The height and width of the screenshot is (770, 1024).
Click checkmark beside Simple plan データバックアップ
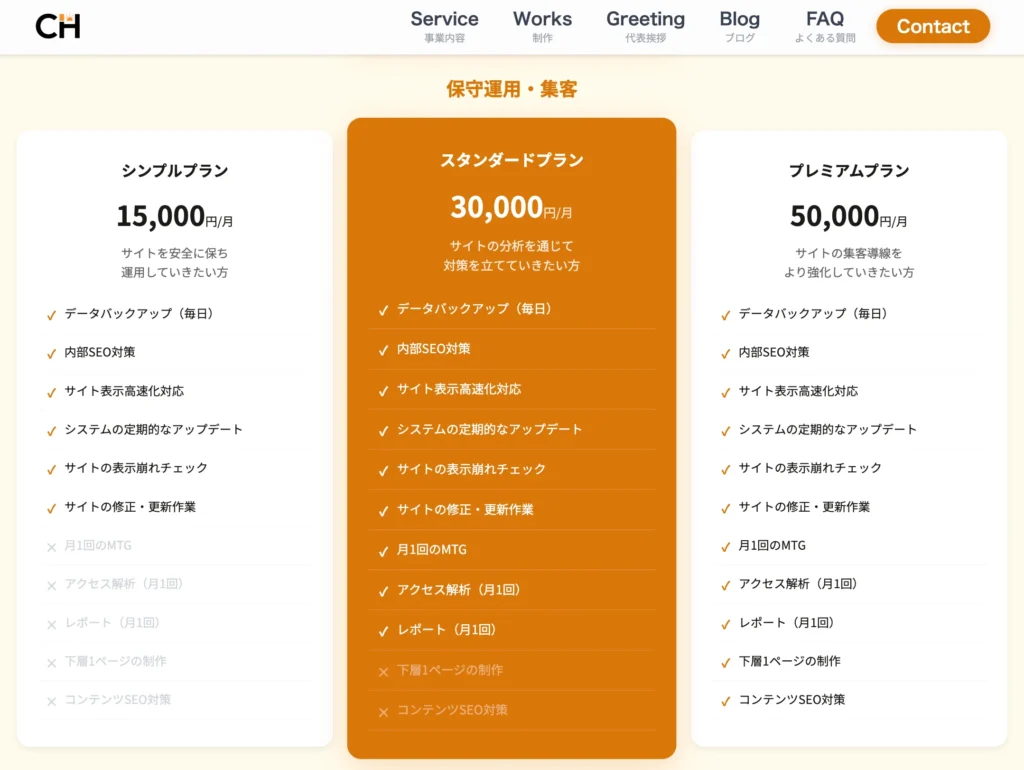(51, 315)
